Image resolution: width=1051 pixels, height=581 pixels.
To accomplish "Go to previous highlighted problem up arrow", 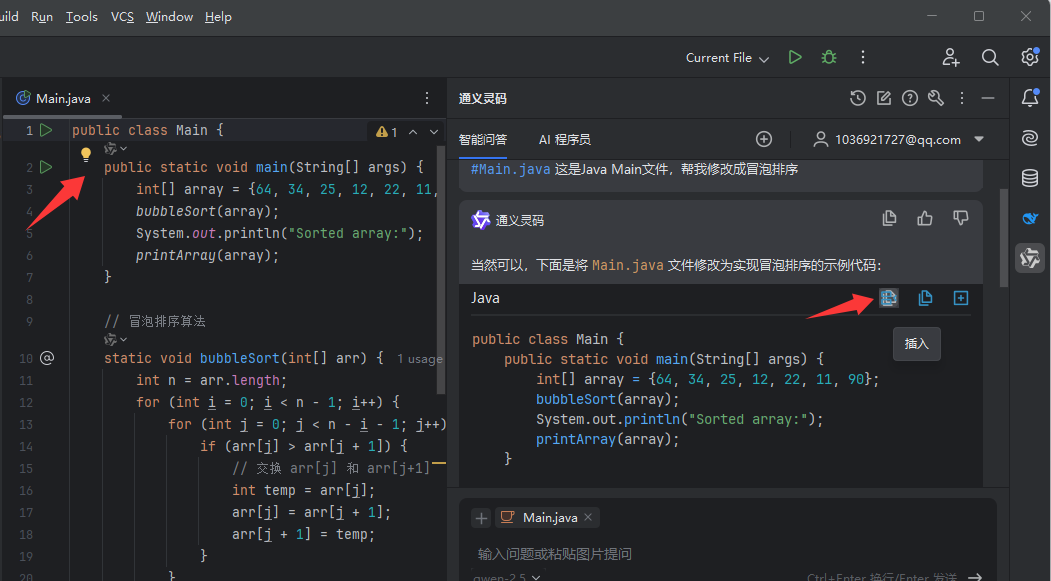I will (x=413, y=132).
